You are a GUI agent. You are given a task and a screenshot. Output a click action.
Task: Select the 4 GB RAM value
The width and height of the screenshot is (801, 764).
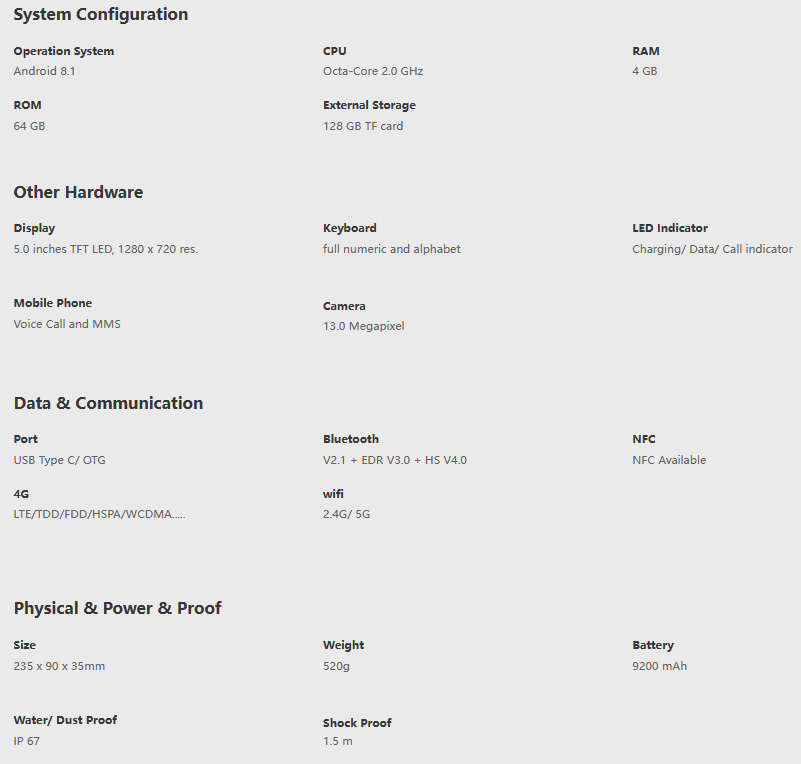pyautogui.click(x=645, y=71)
